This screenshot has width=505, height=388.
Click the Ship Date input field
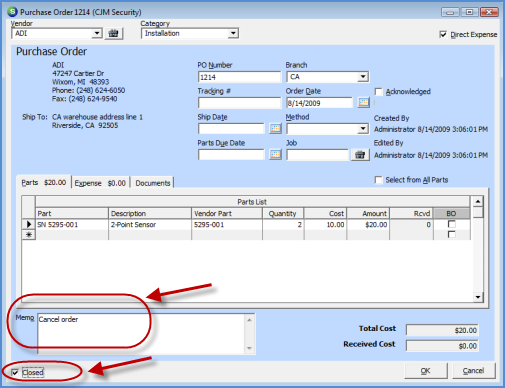pos(231,129)
